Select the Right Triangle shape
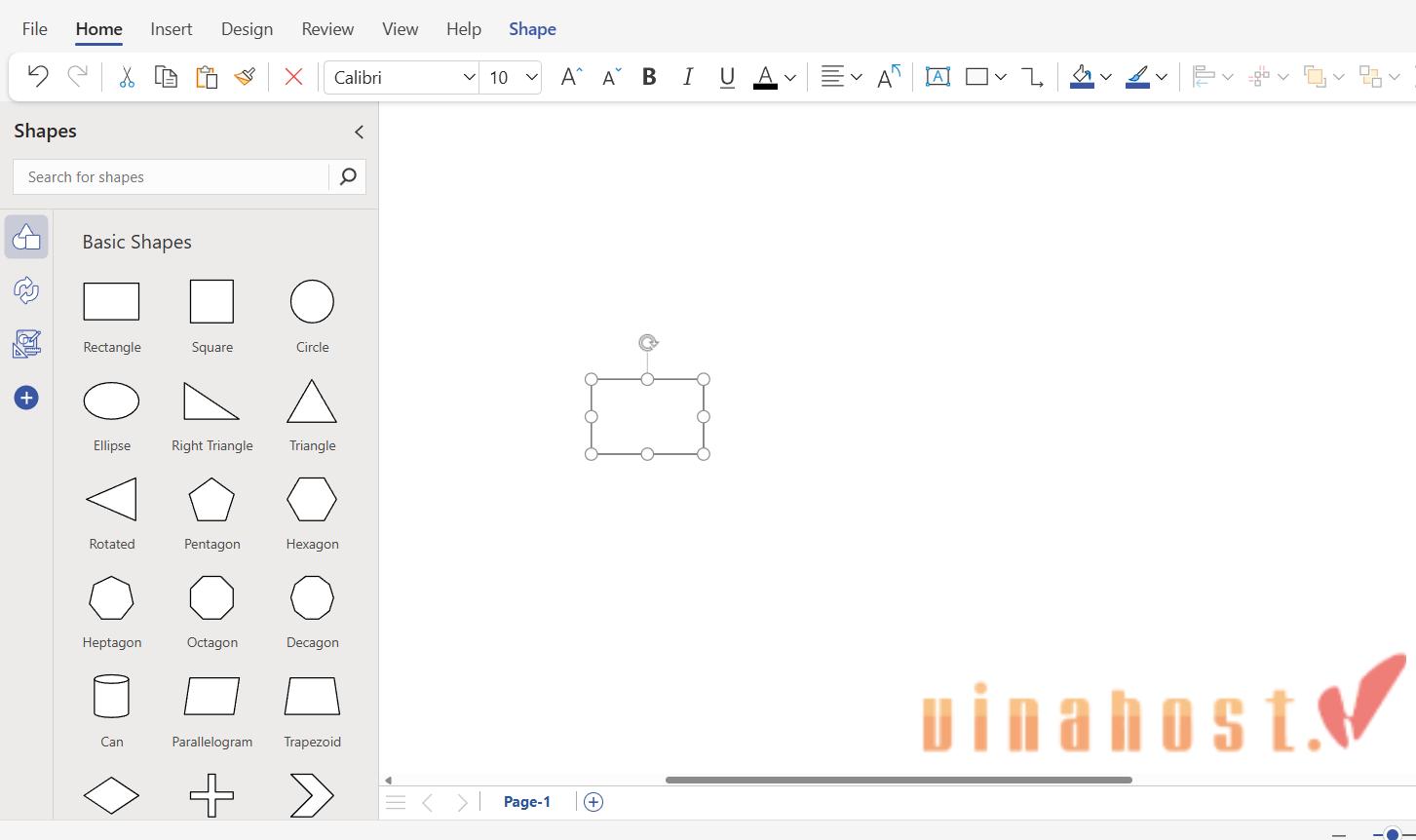1416x840 pixels. 211,401
